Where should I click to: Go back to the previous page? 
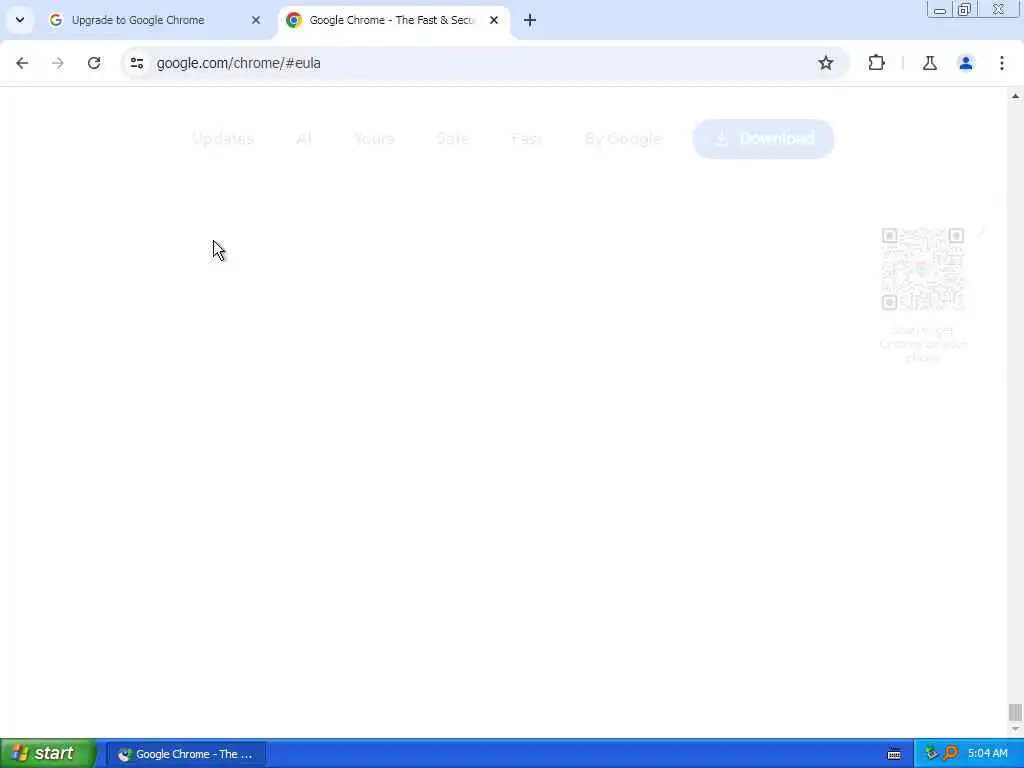click(x=22, y=63)
